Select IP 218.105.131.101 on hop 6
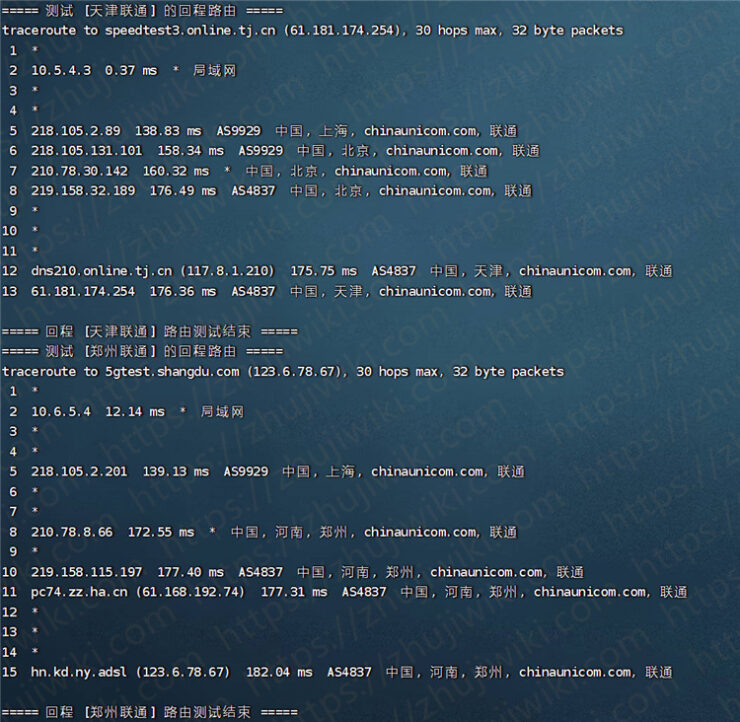 [x=87, y=151]
